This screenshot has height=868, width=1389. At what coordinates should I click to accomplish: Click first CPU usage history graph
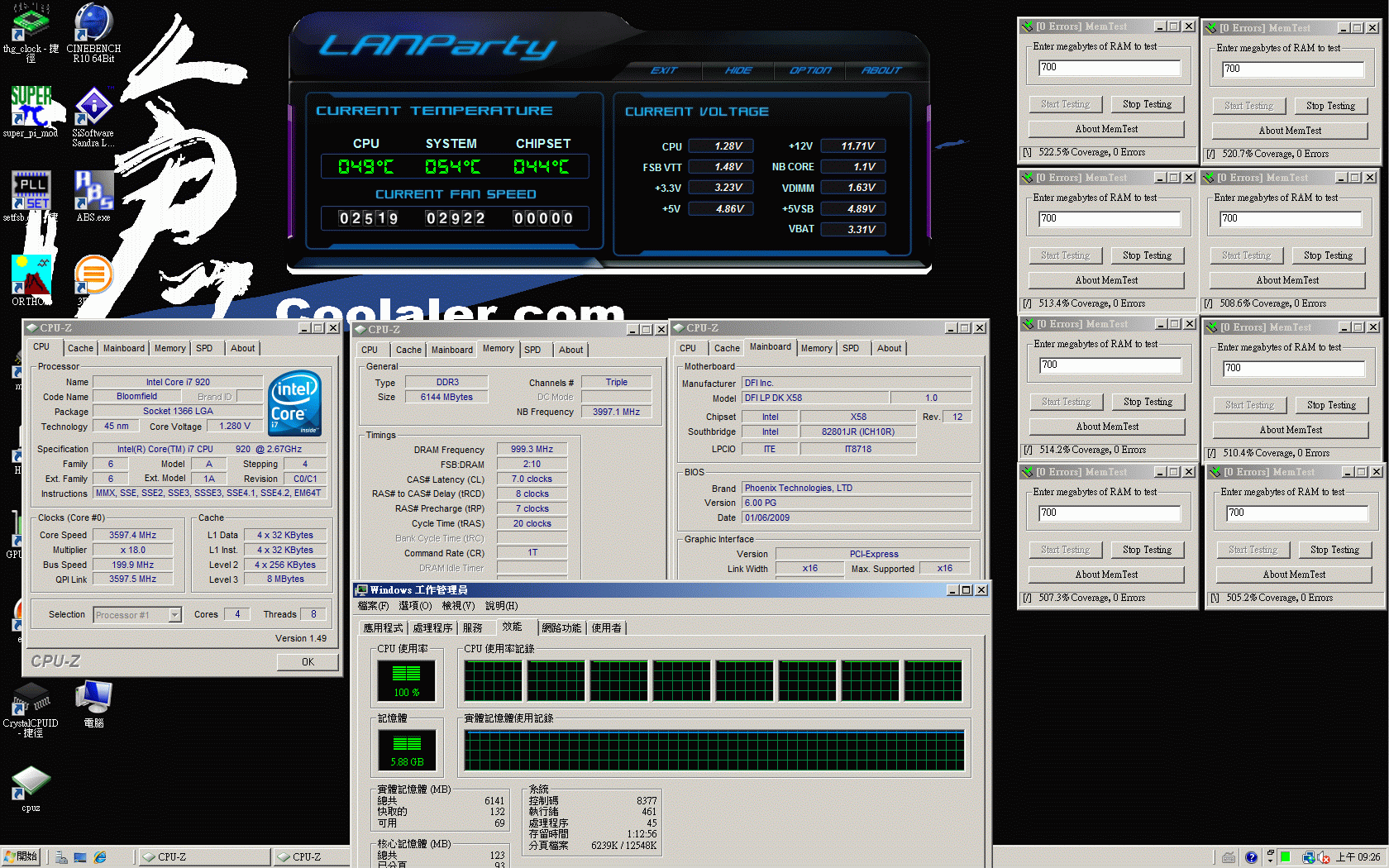tap(494, 680)
